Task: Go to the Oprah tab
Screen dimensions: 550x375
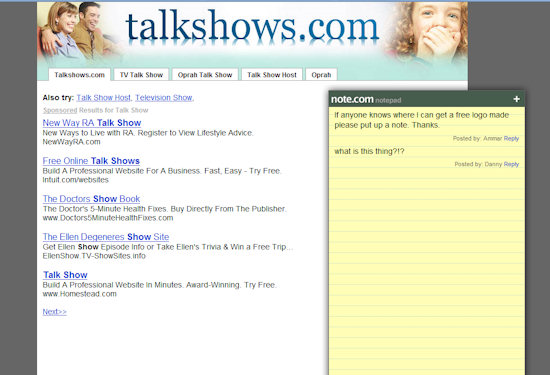Action: [x=321, y=75]
